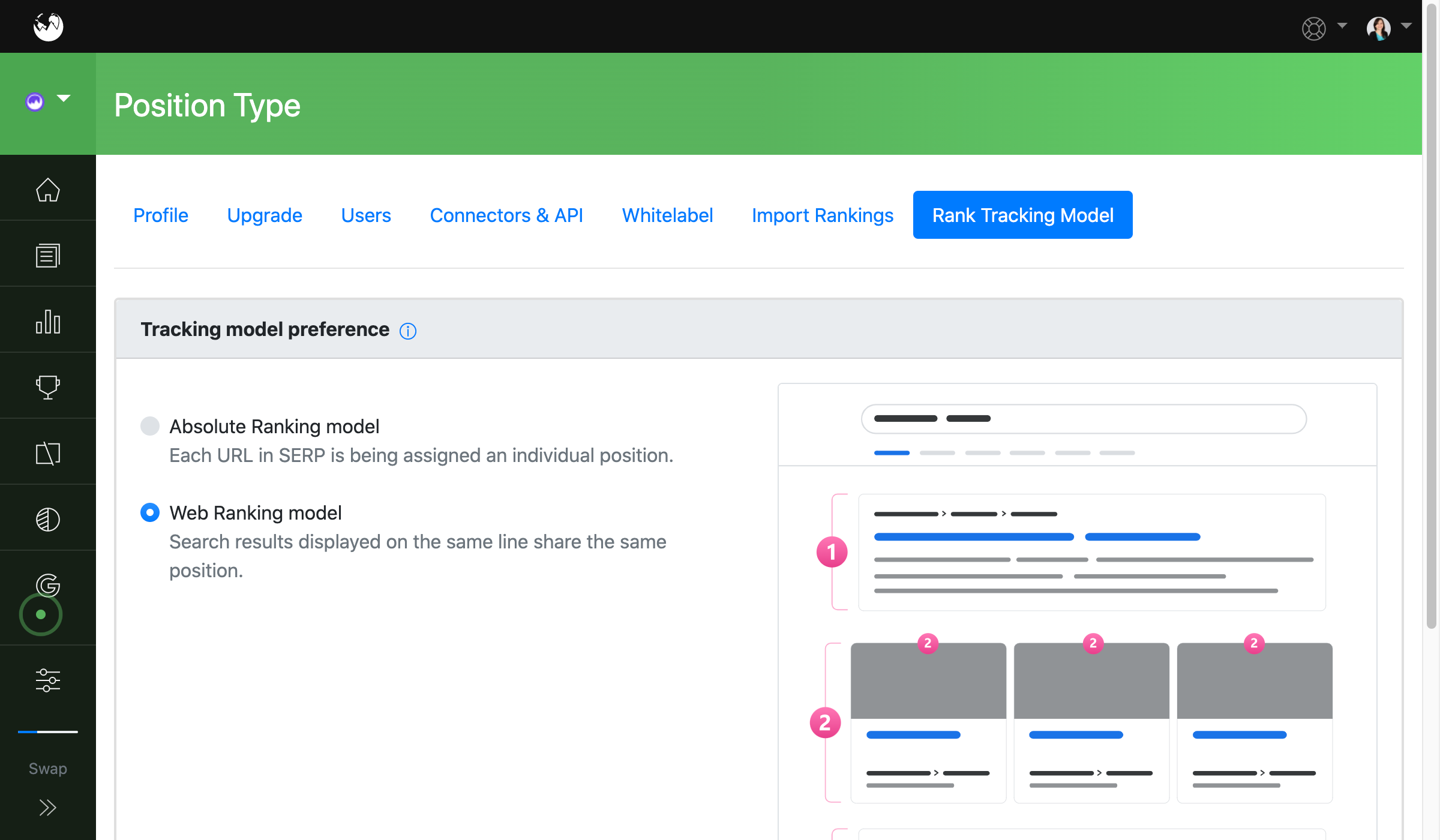The height and width of the screenshot is (840, 1440).
Task: Click the green circle status indicator
Action: pyautogui.click(x=41, y=614)
